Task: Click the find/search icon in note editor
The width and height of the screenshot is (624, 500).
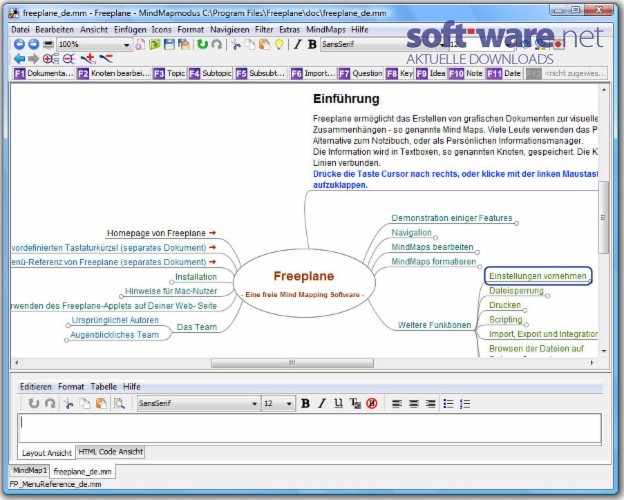Action: tap(119, 404)
